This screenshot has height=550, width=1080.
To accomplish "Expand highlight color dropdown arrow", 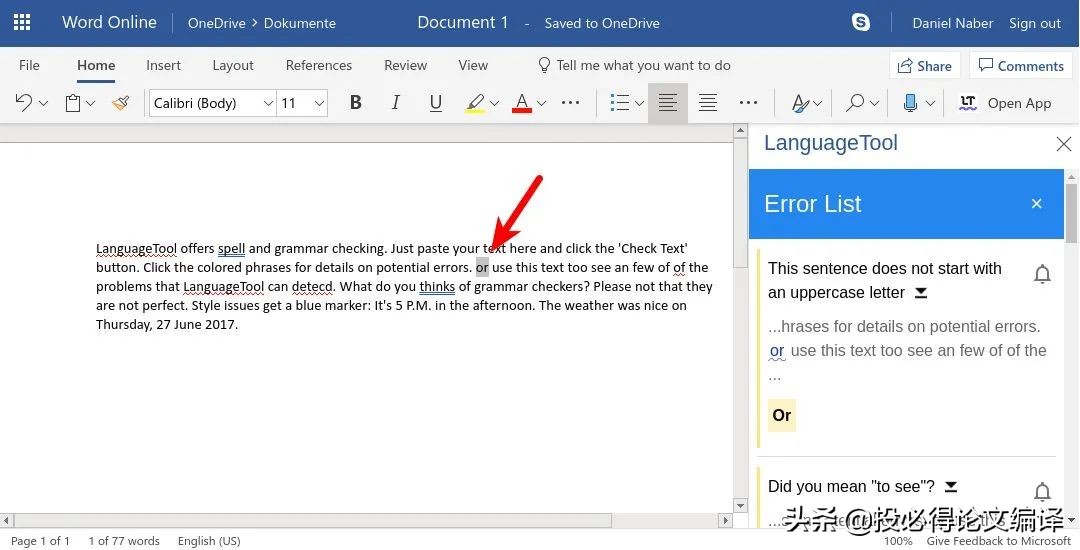I will (x=495, y=103).
